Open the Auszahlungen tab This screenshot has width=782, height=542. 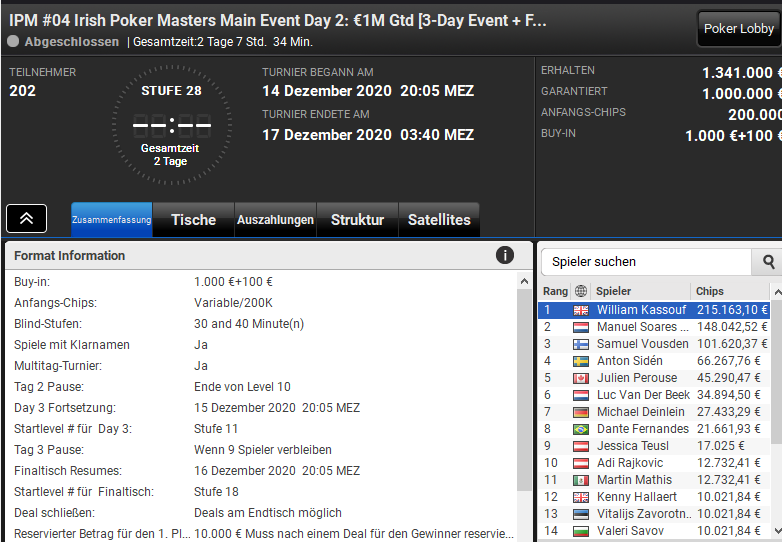tap(275, 220)
